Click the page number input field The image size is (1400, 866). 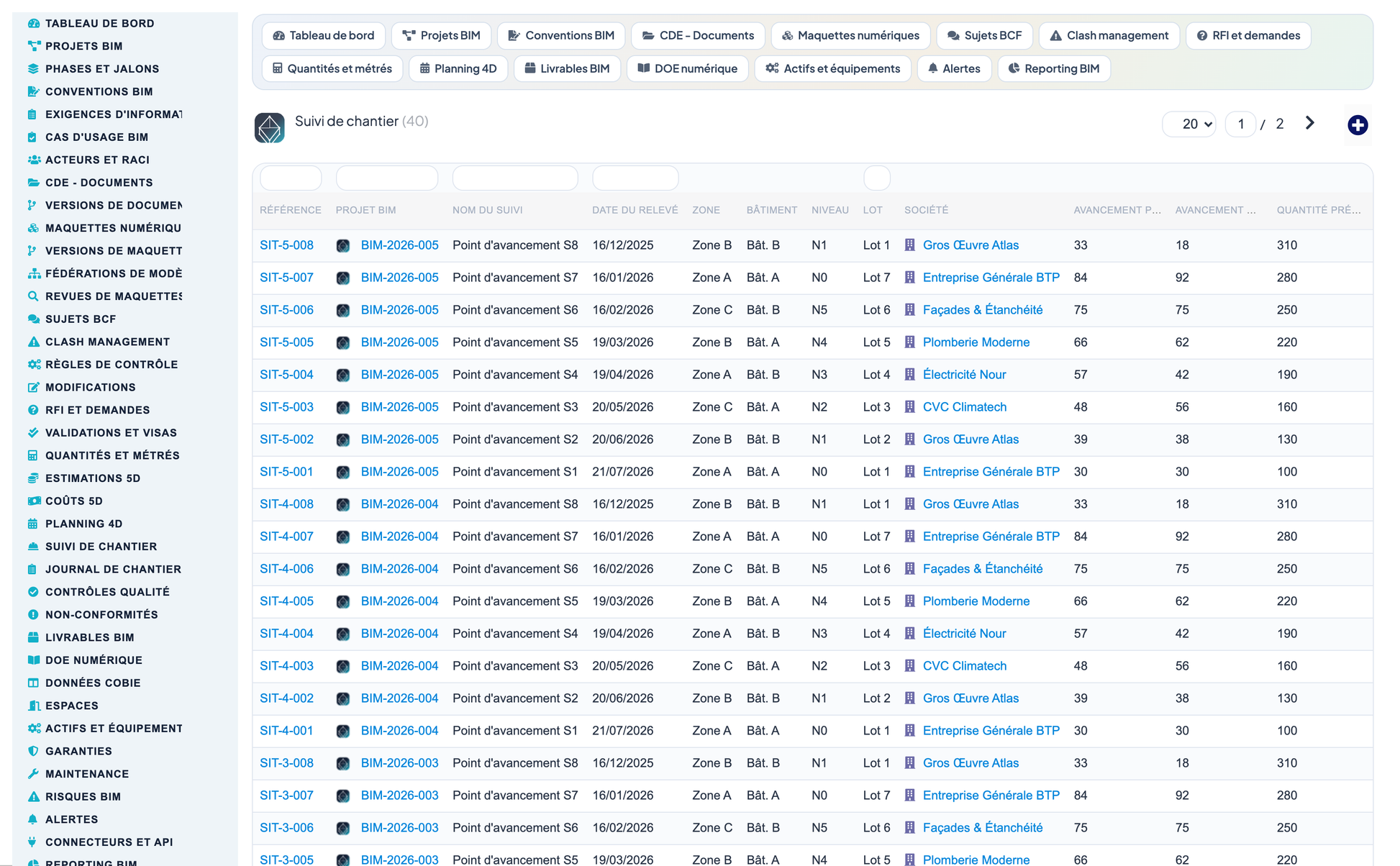tap(1240, 124)
